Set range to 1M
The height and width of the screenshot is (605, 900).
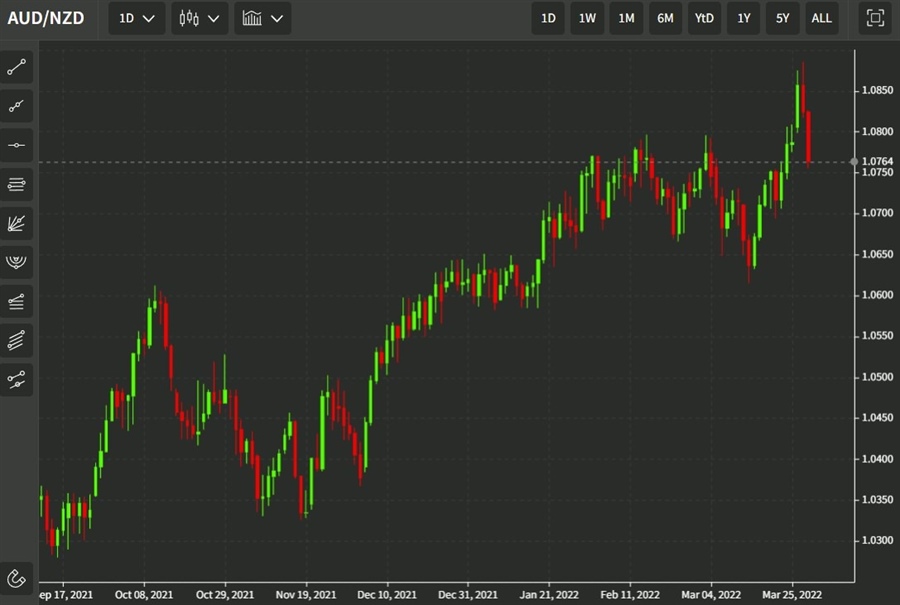point(626,18)
